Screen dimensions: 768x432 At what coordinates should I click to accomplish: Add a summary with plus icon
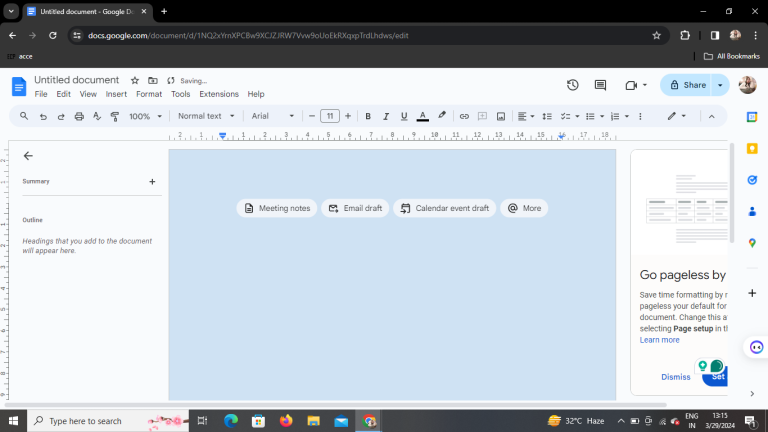tap(152, 182)
